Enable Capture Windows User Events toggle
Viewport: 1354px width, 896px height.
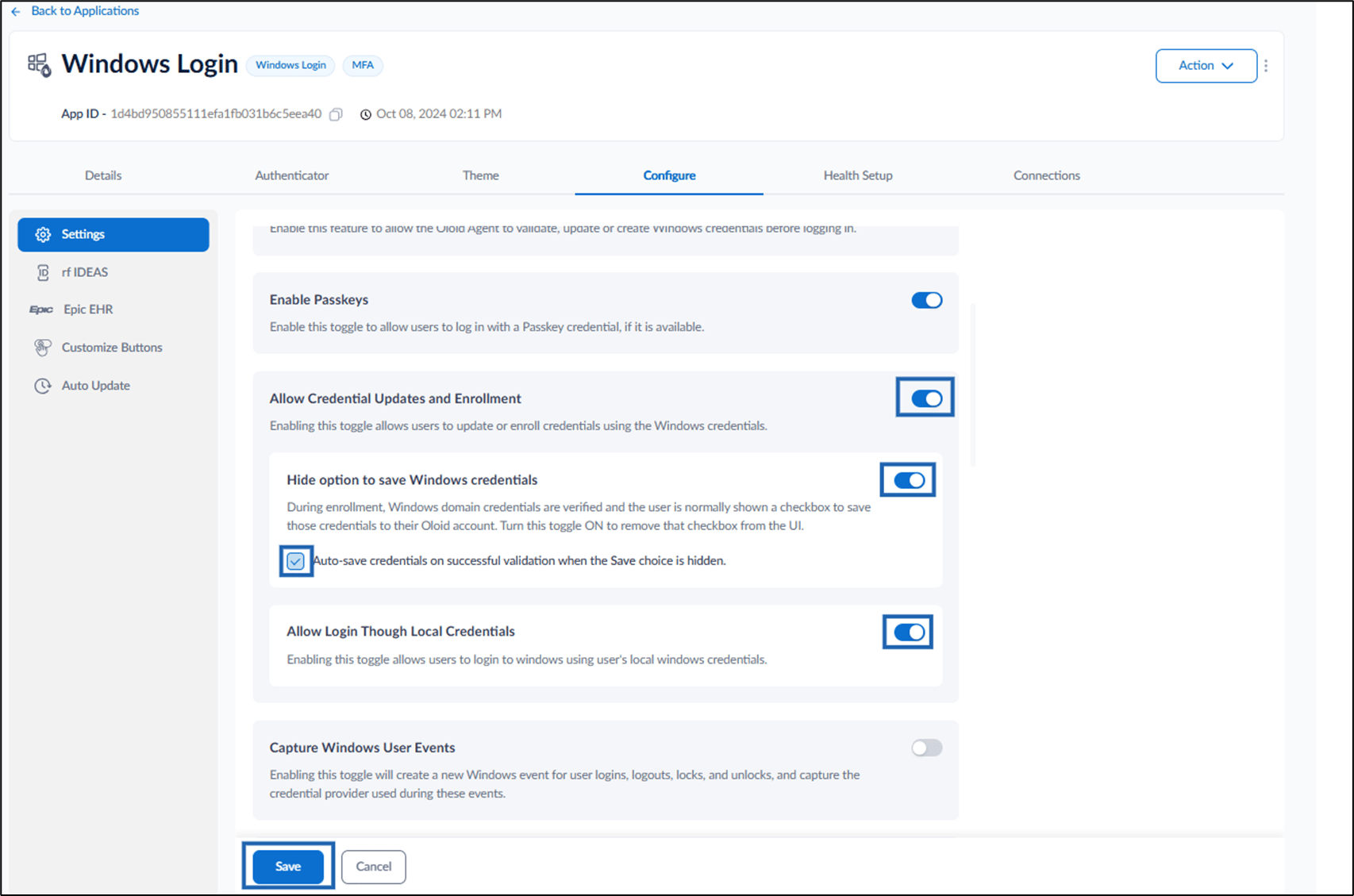(x=926, y=748)
